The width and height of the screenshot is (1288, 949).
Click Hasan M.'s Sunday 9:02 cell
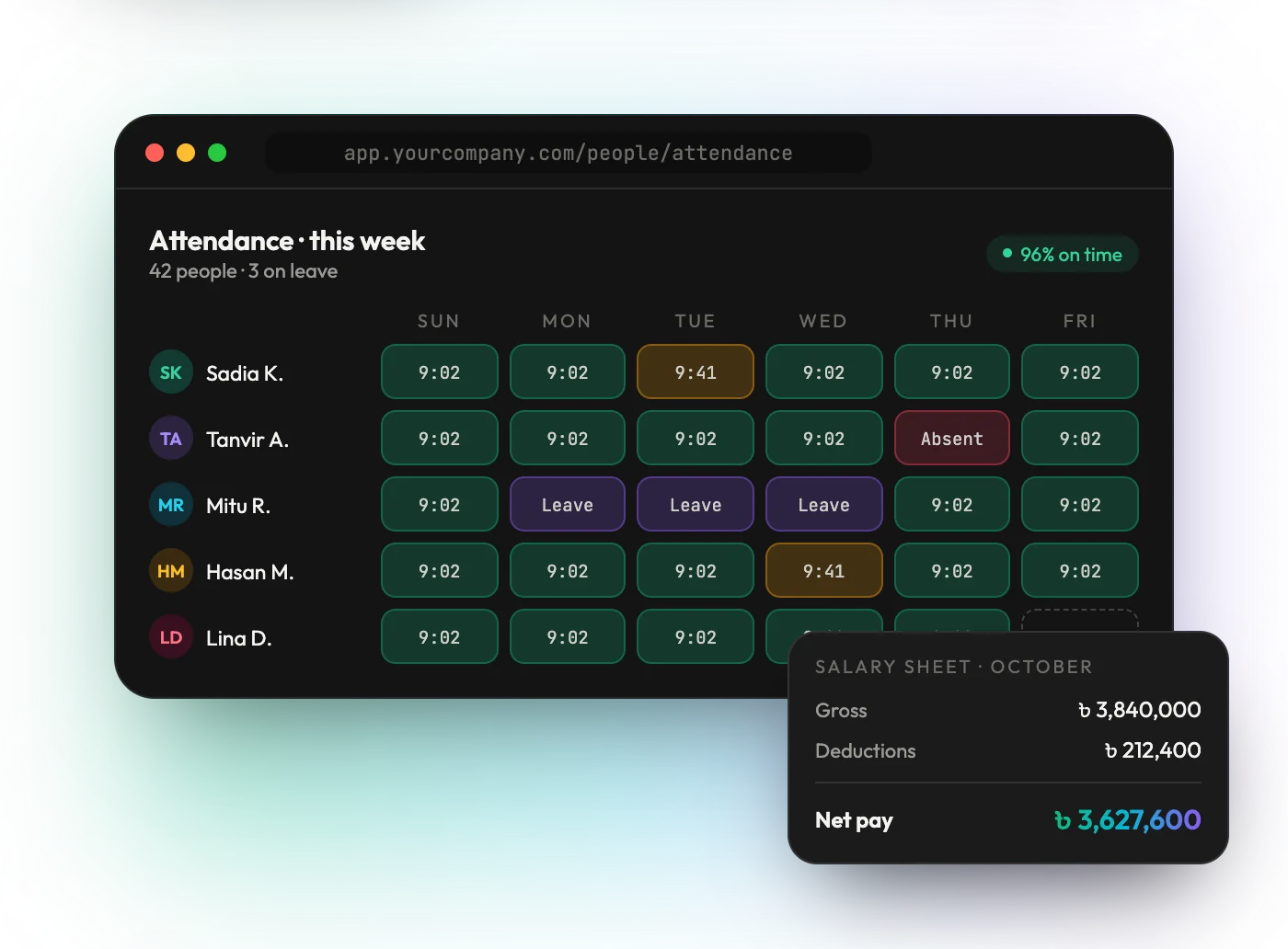(x=440, y=570)
